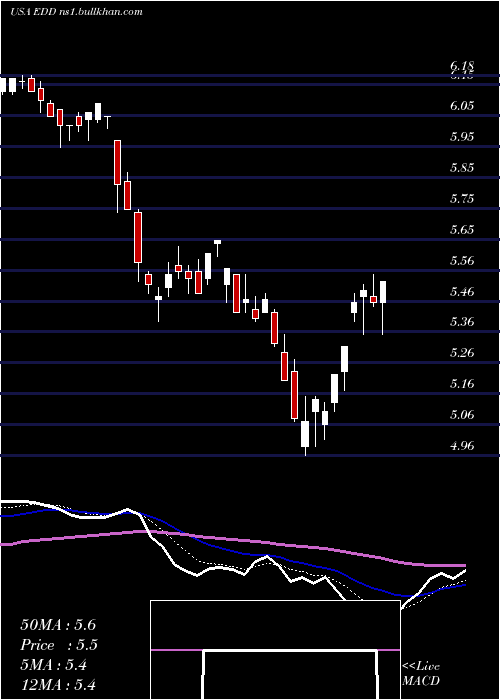Click the 5.95 price axis label

pos(462,137)
